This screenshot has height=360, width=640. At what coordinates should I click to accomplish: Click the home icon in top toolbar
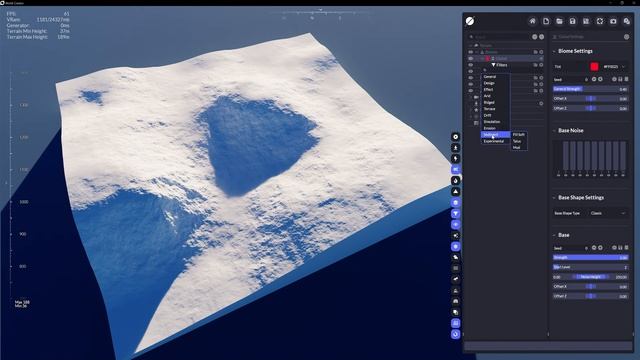tap(532, 21)
